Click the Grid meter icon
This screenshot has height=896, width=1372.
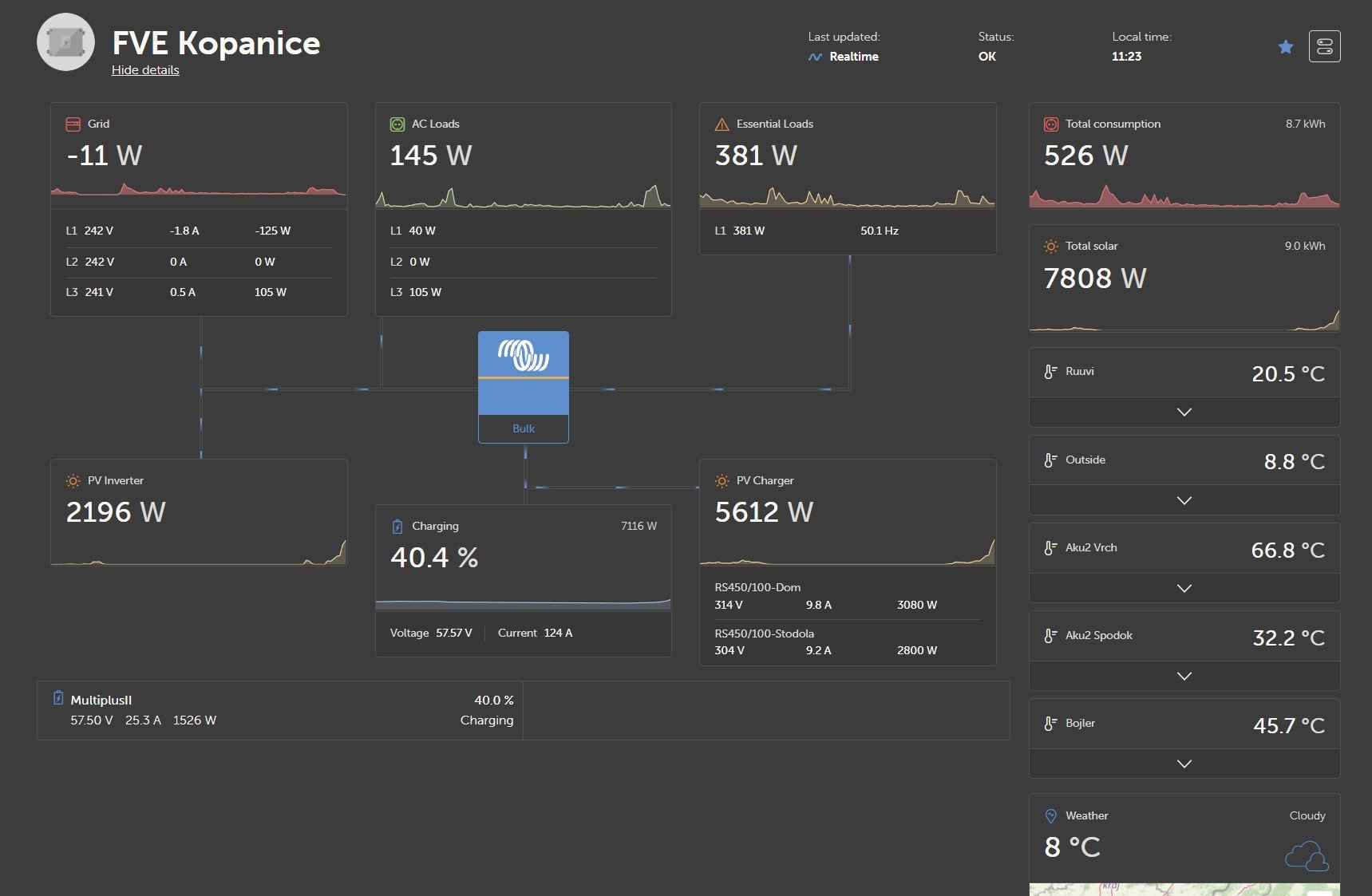coord(73,124)
